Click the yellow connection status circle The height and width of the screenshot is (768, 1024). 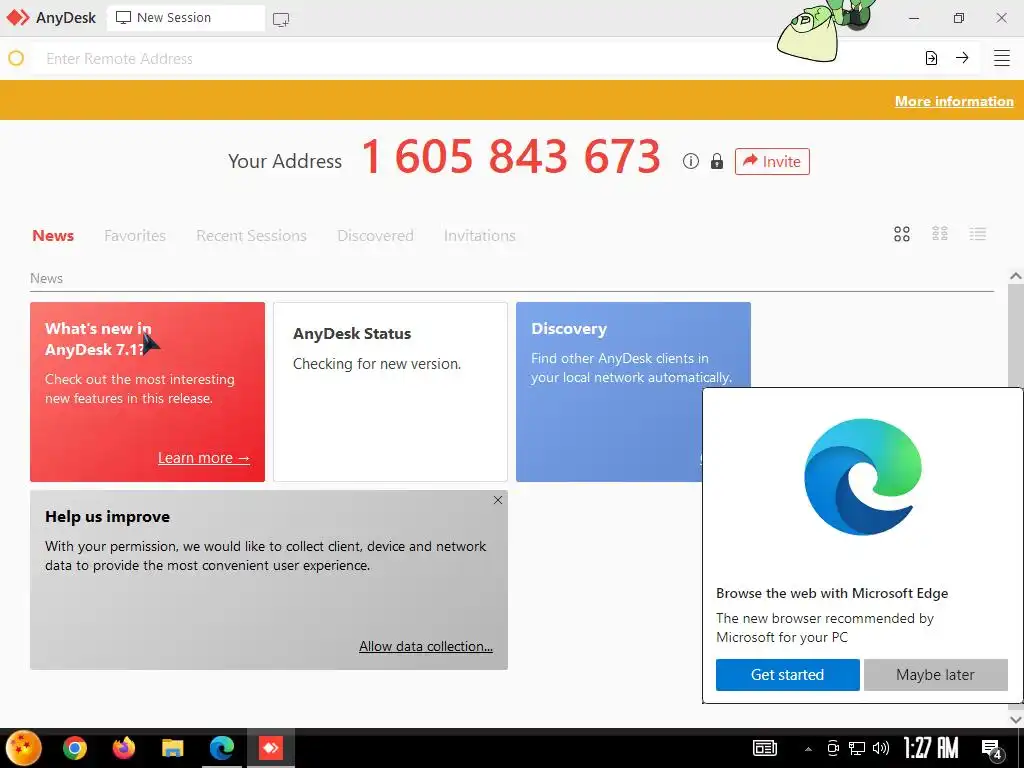[16, 58]
